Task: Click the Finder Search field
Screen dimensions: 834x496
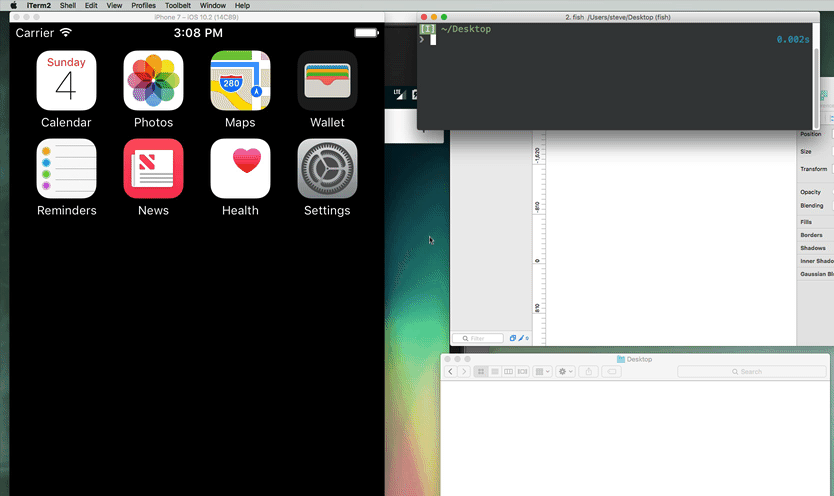Action: (752, 372)
